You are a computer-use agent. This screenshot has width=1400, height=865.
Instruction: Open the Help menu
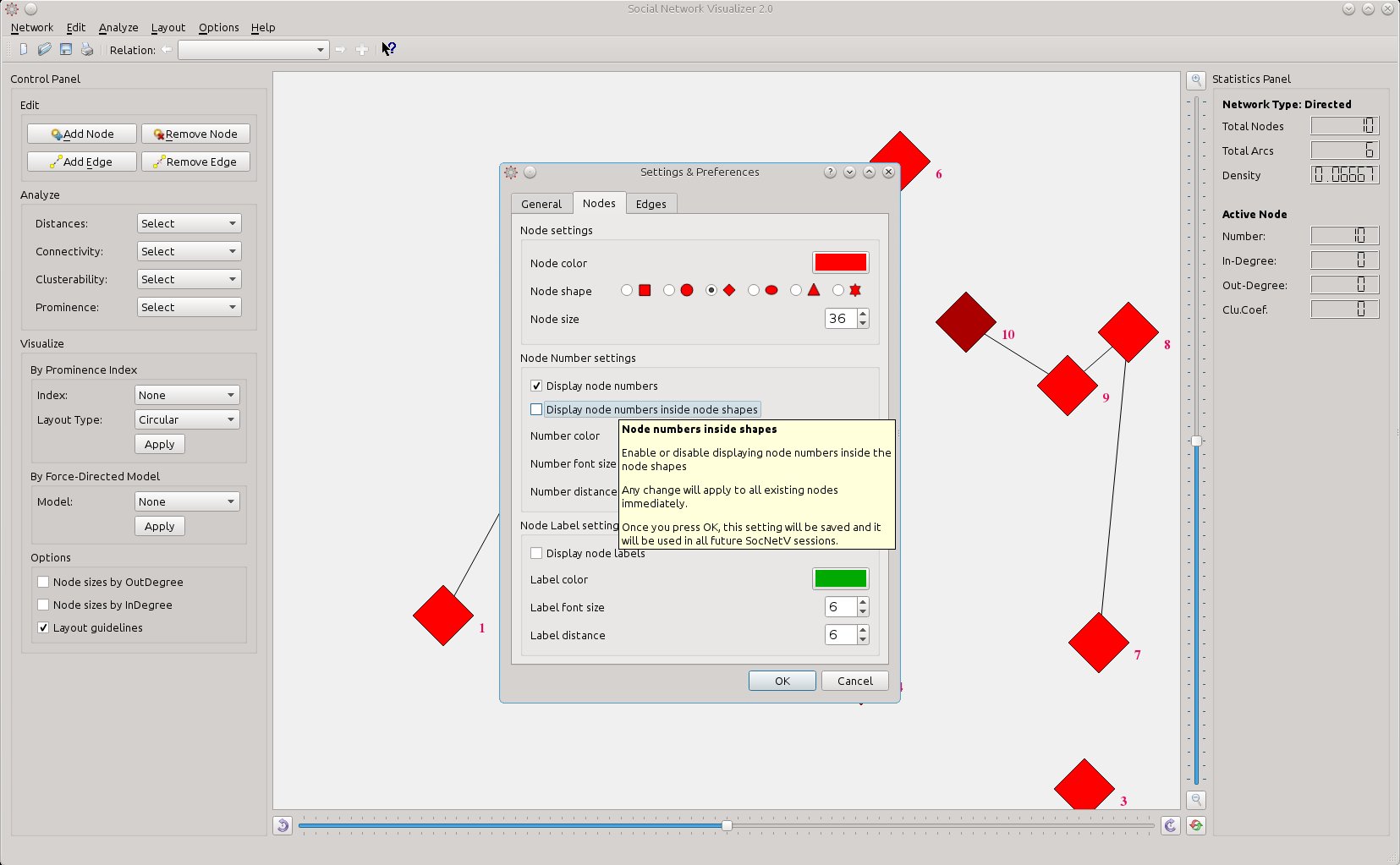263,27
